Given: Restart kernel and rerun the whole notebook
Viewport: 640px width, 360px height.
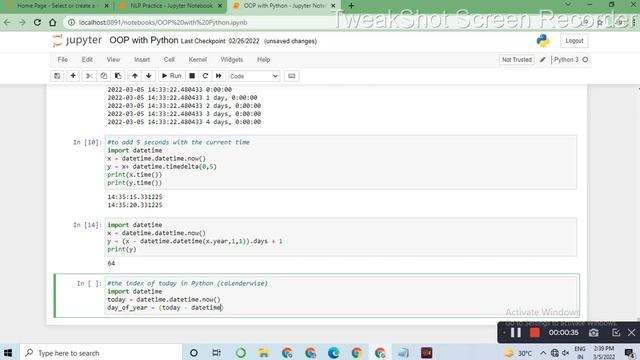Looking at the screenshot, I should (x=219, y=76).
